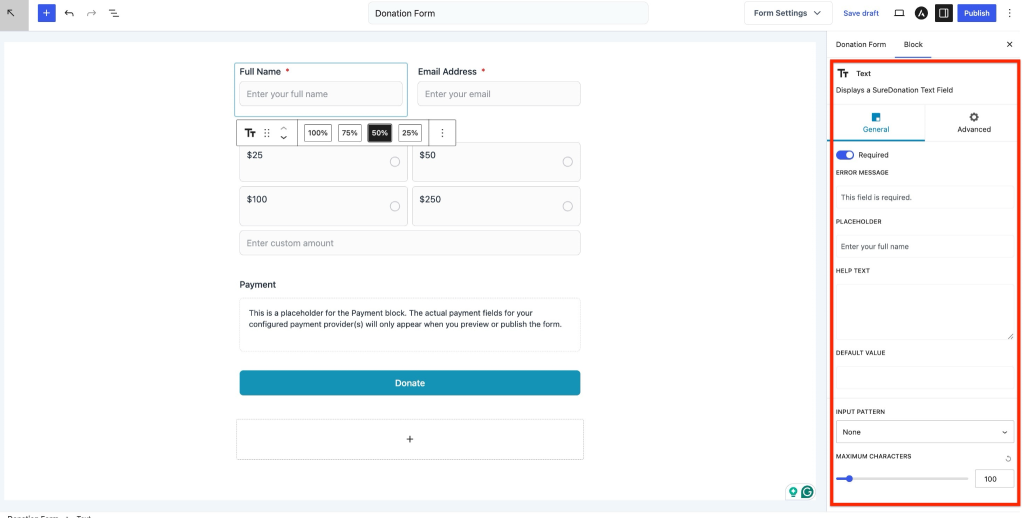Open the Astra round logo icon
The image size is (1024, 518).
[x=921, y=13]
